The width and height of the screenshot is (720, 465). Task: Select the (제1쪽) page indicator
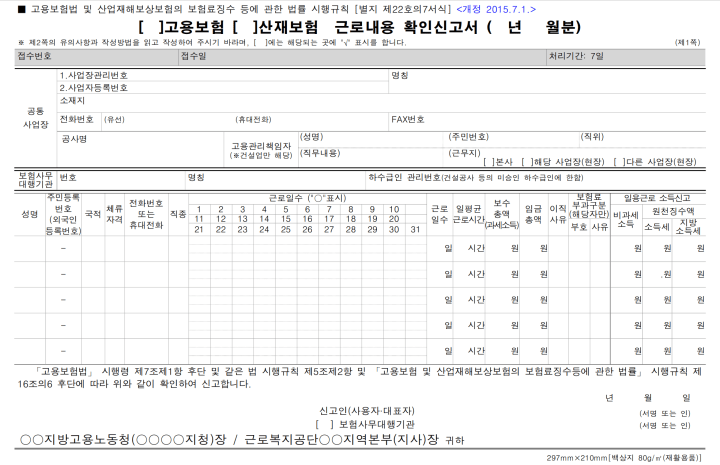point(687,42)
